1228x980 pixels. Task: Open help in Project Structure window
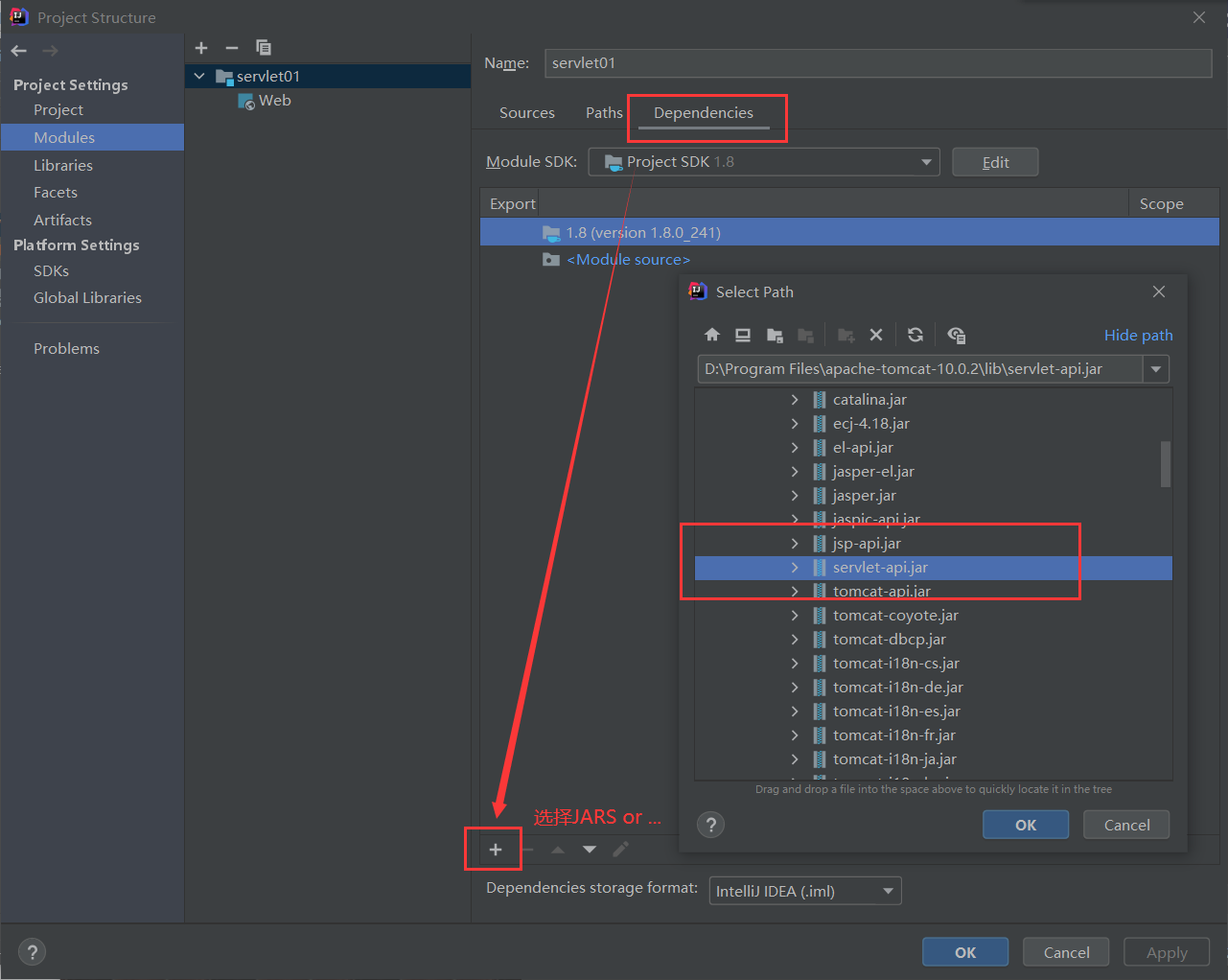33,952
